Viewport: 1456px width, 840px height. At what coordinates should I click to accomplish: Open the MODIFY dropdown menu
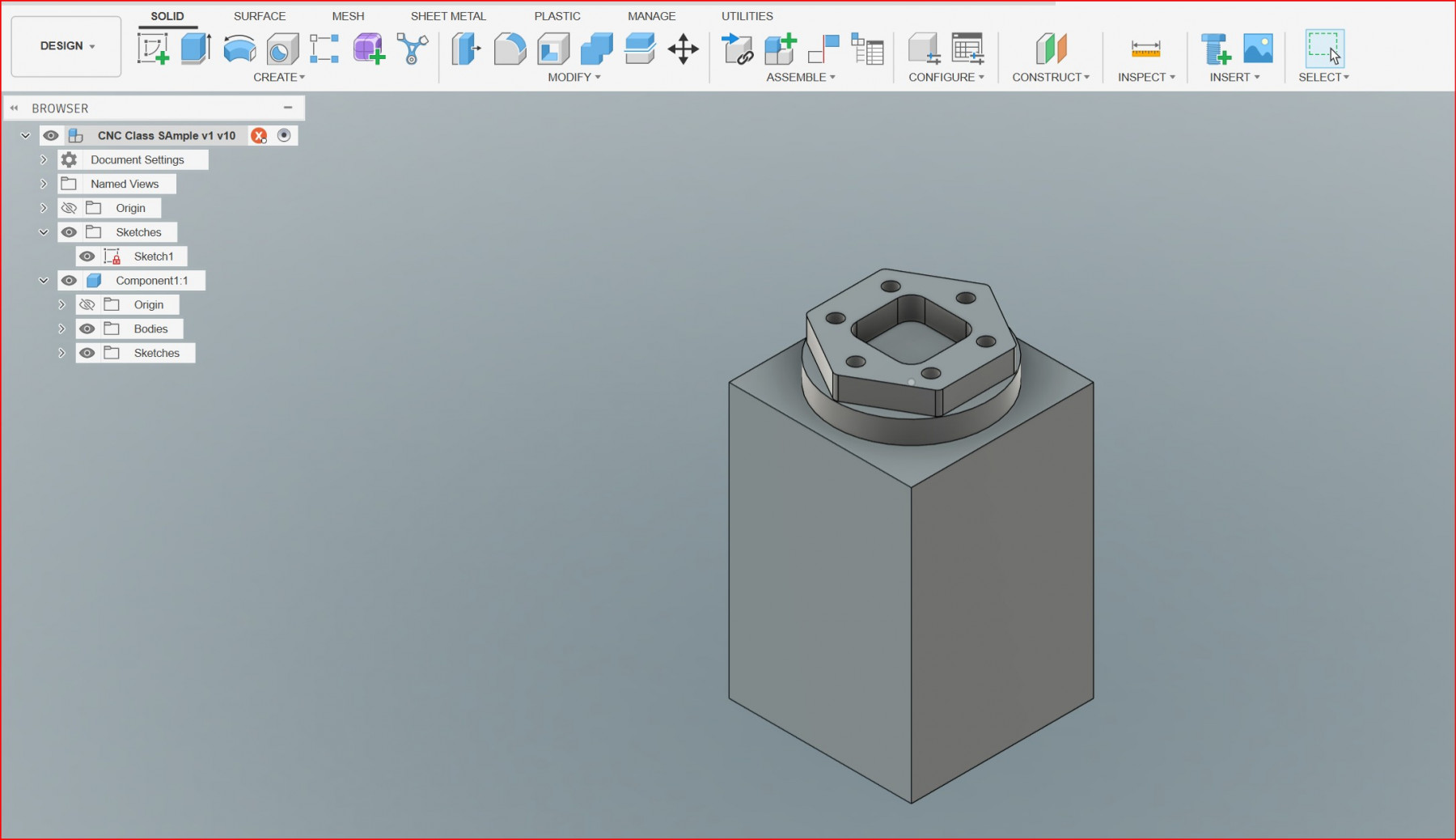(x=574, y=78)
